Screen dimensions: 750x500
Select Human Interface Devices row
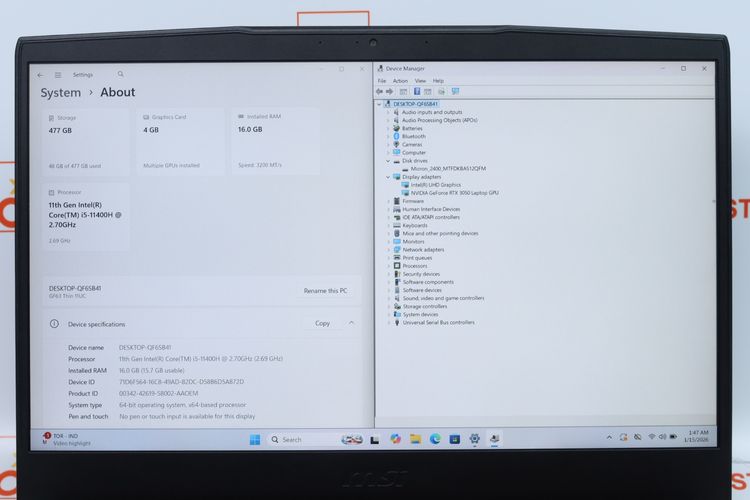(x=431, y=209)
